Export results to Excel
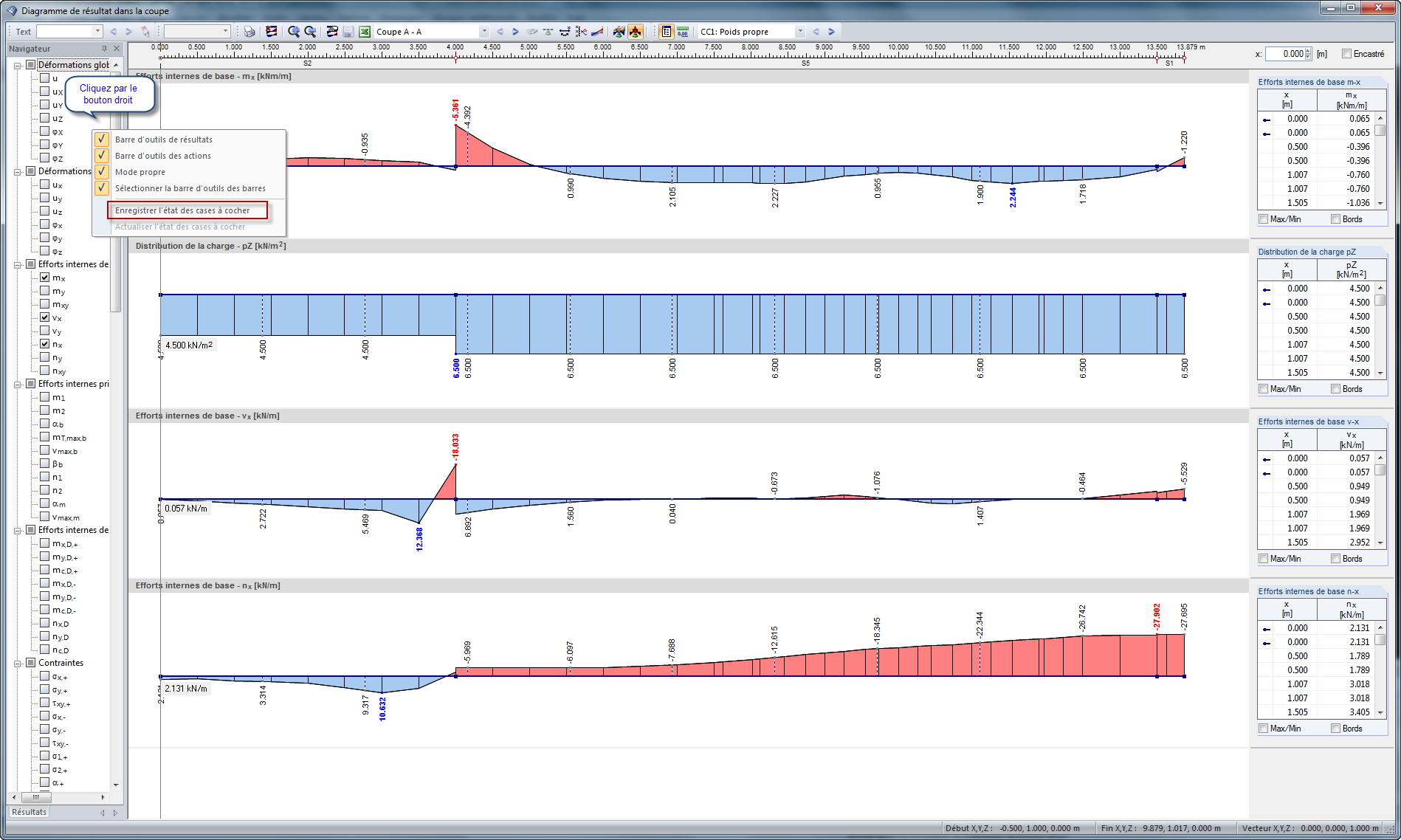 click(365, 32)
